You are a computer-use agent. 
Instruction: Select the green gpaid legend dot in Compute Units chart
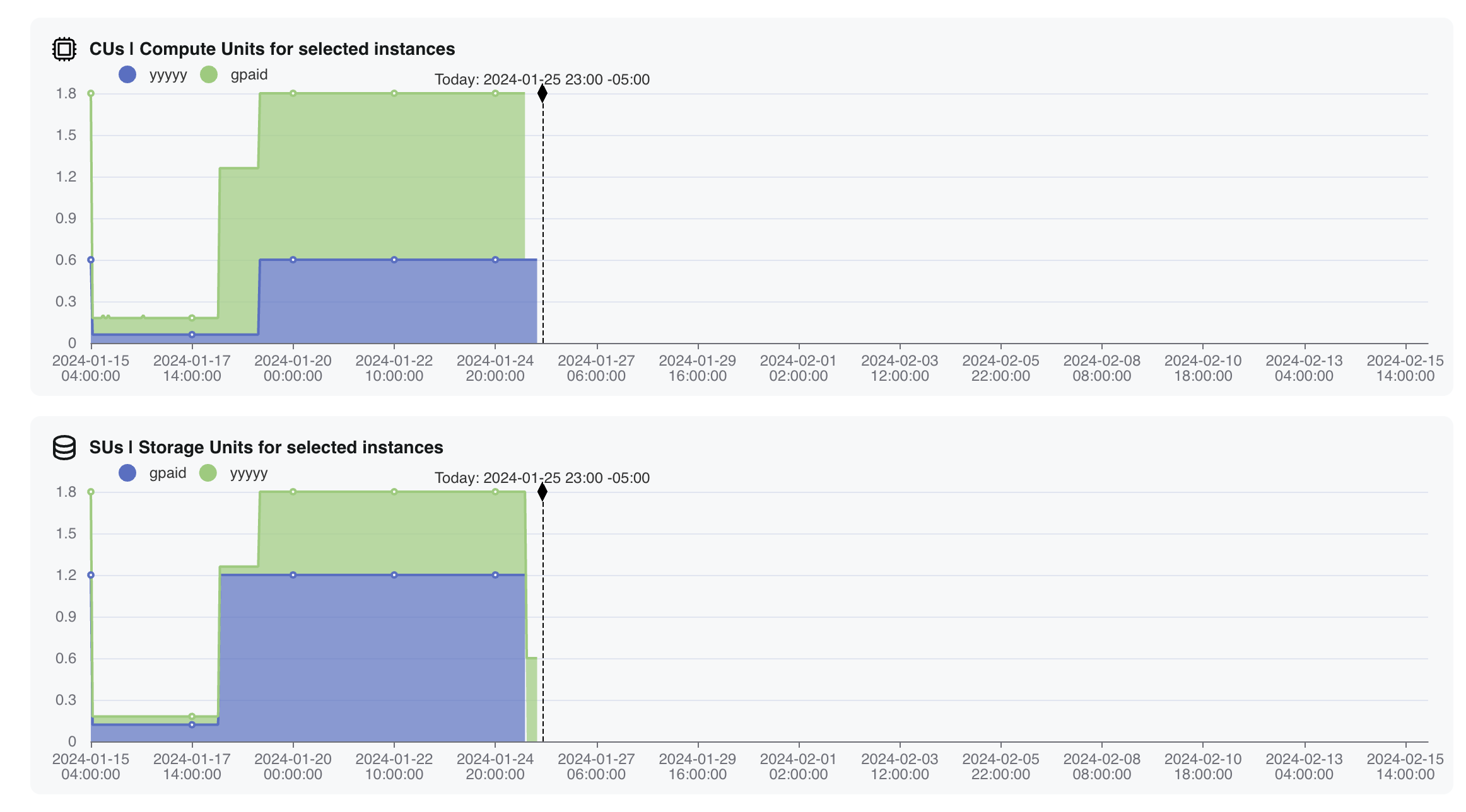pos(210,74)
